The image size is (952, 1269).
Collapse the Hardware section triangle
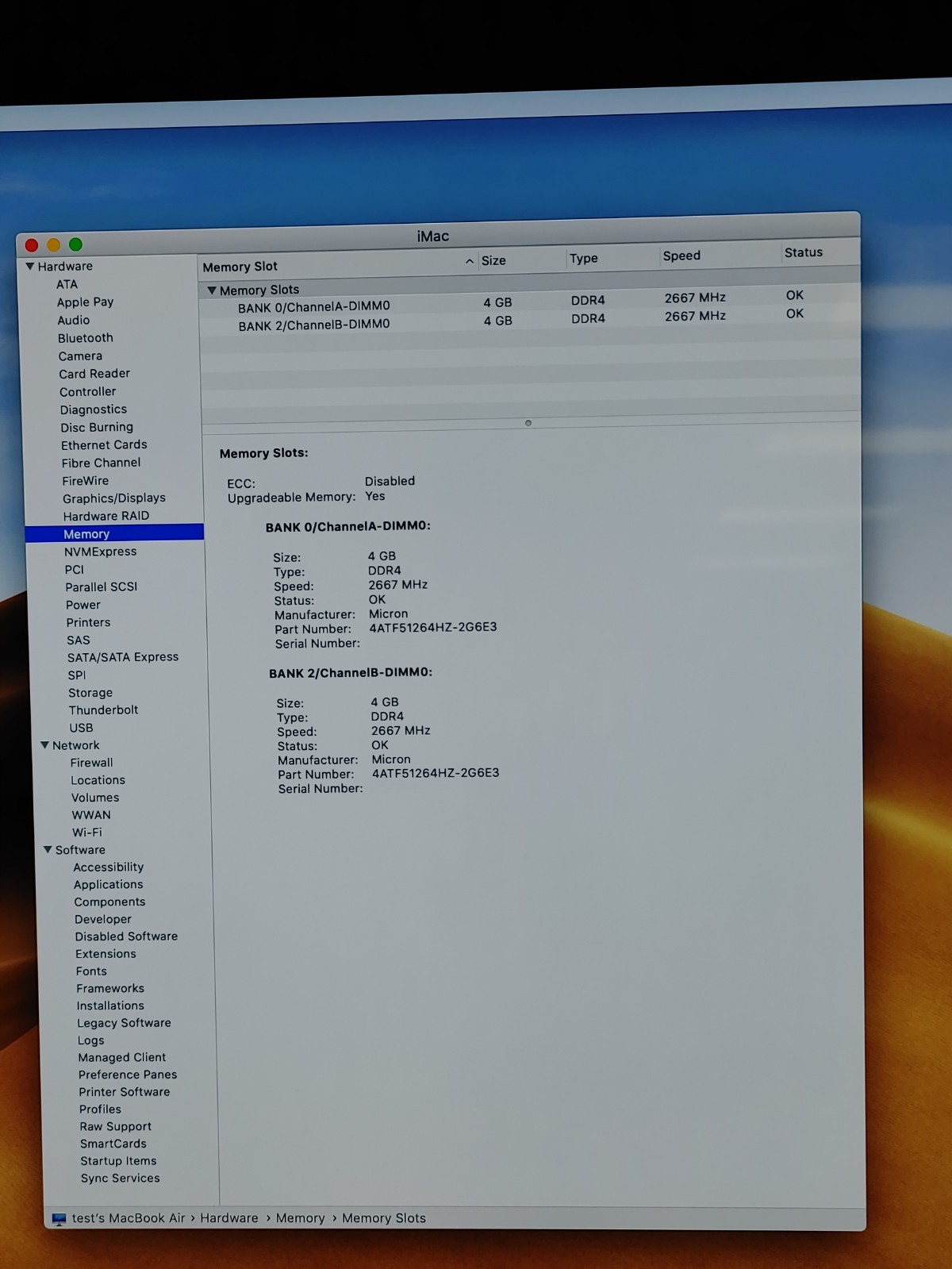pyautogui.click(x=30, y=267)
